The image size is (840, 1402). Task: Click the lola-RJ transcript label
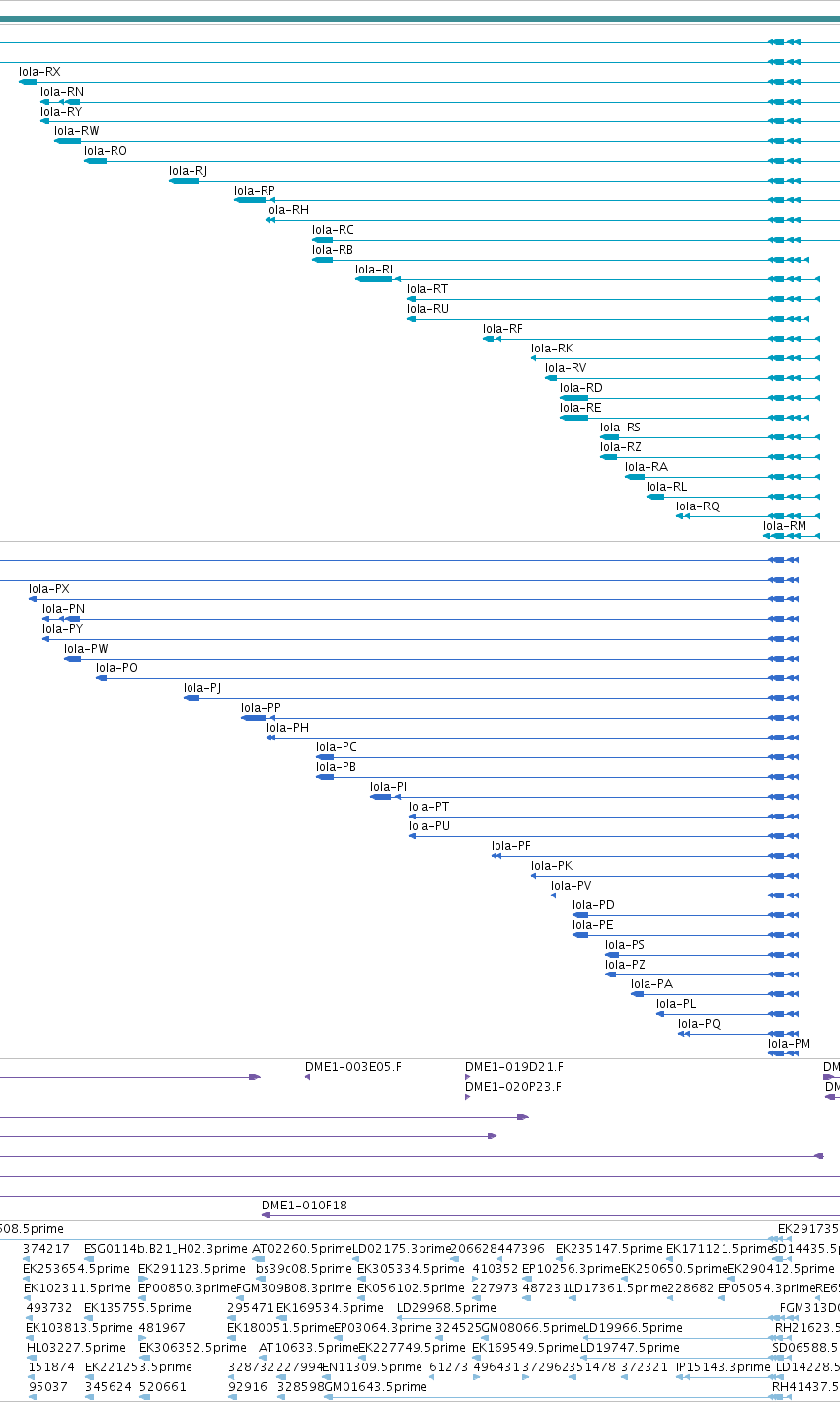point(189,171)
